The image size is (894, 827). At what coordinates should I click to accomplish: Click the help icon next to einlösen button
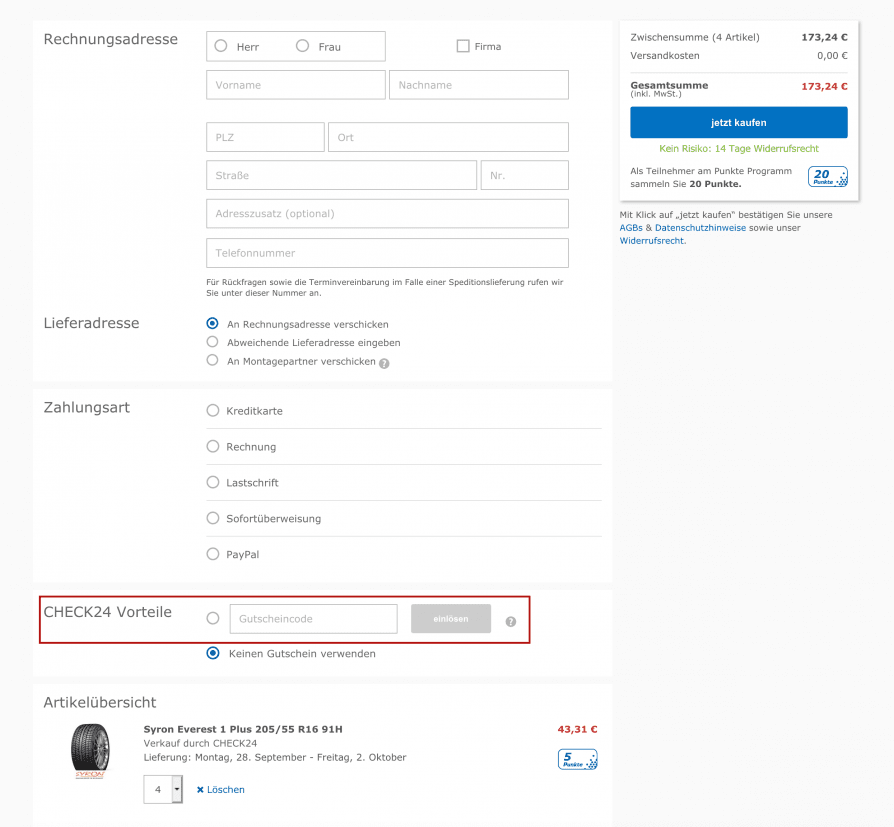tap(511, 622)
